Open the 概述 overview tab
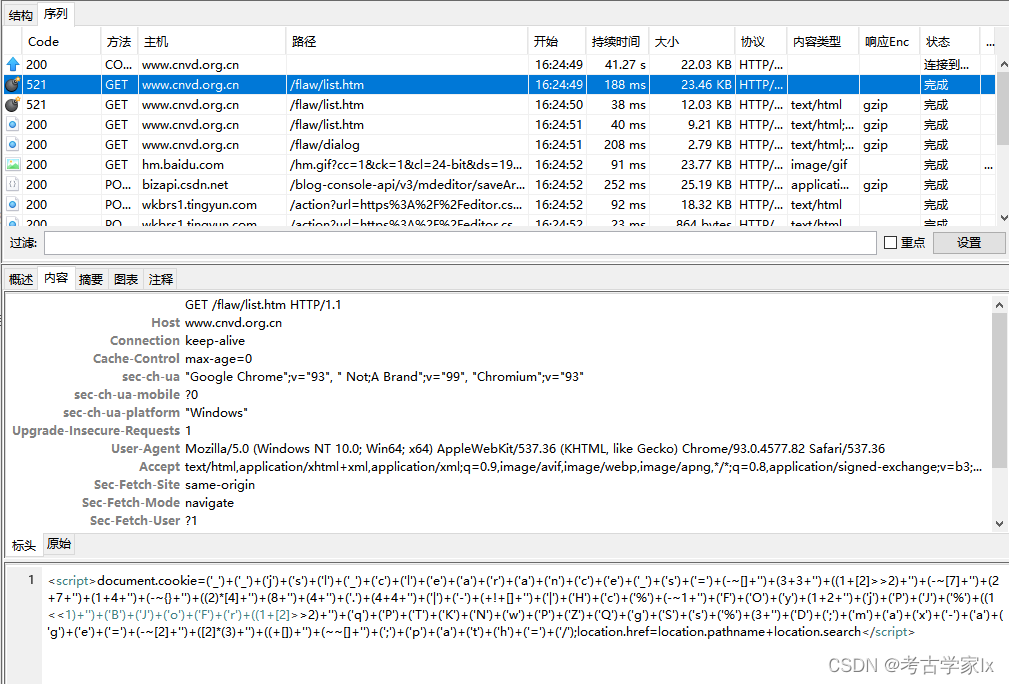The image size is (1009, 684). (21, 279)
